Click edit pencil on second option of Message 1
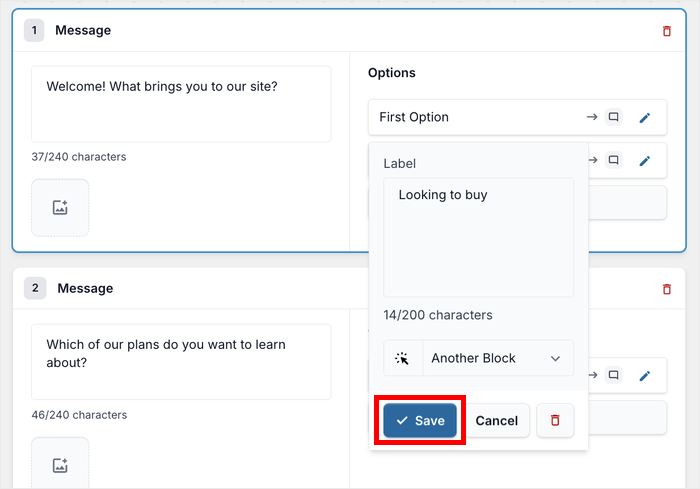 (x=645, y=160)
